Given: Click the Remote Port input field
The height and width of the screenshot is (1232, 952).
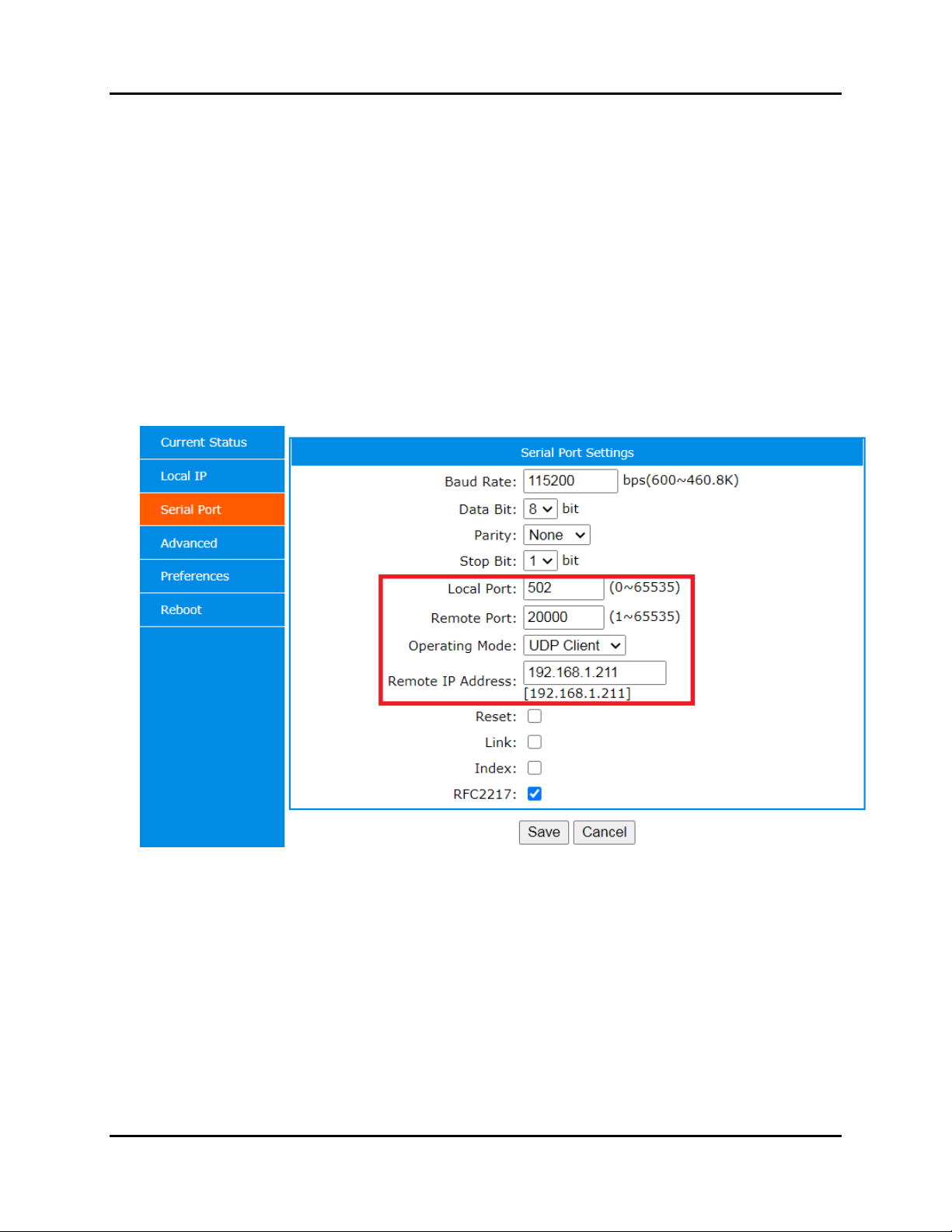Looking at the screenshot, I should click(563, 617).
